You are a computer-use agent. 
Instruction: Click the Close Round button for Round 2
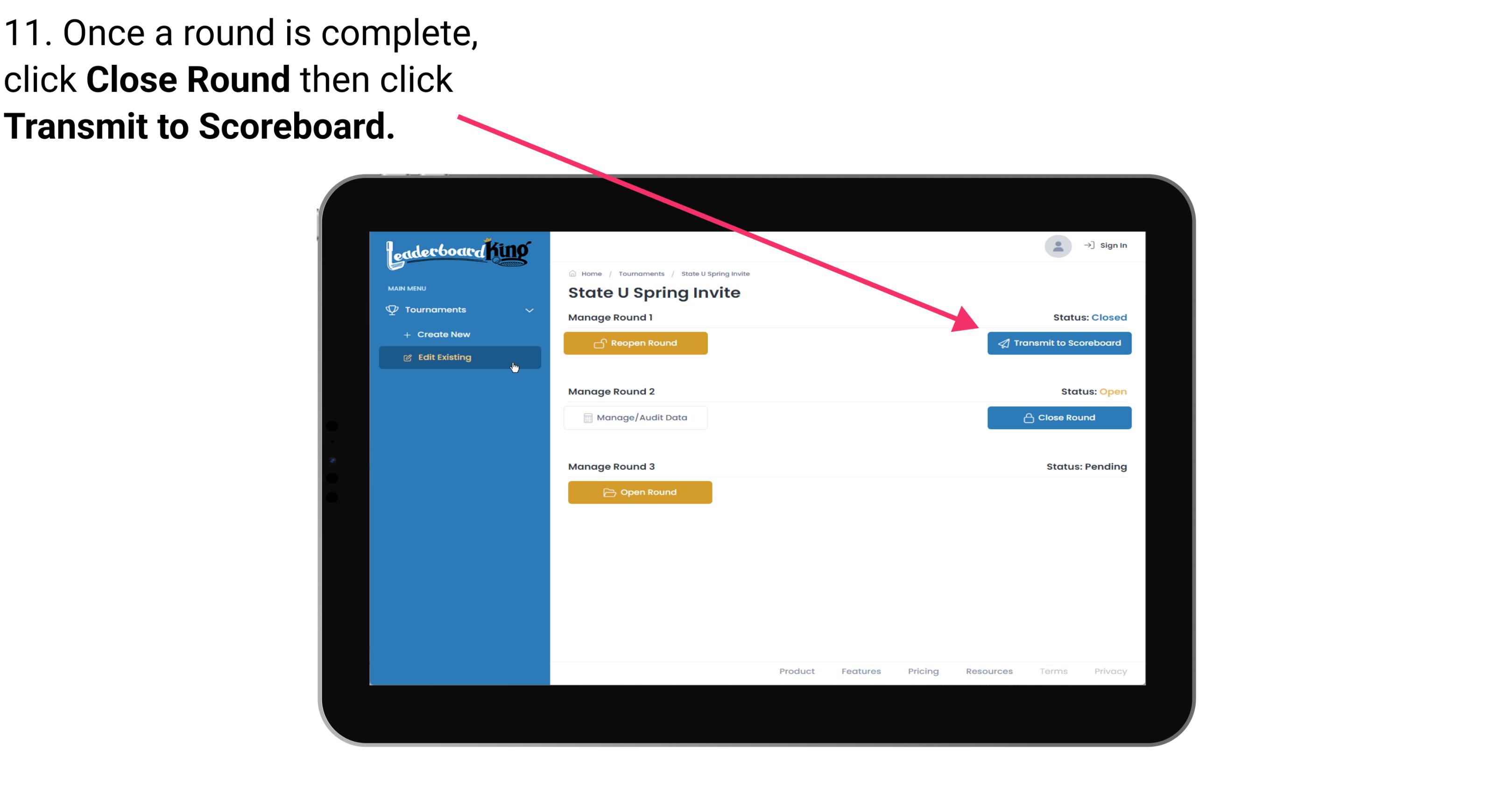1059,417
